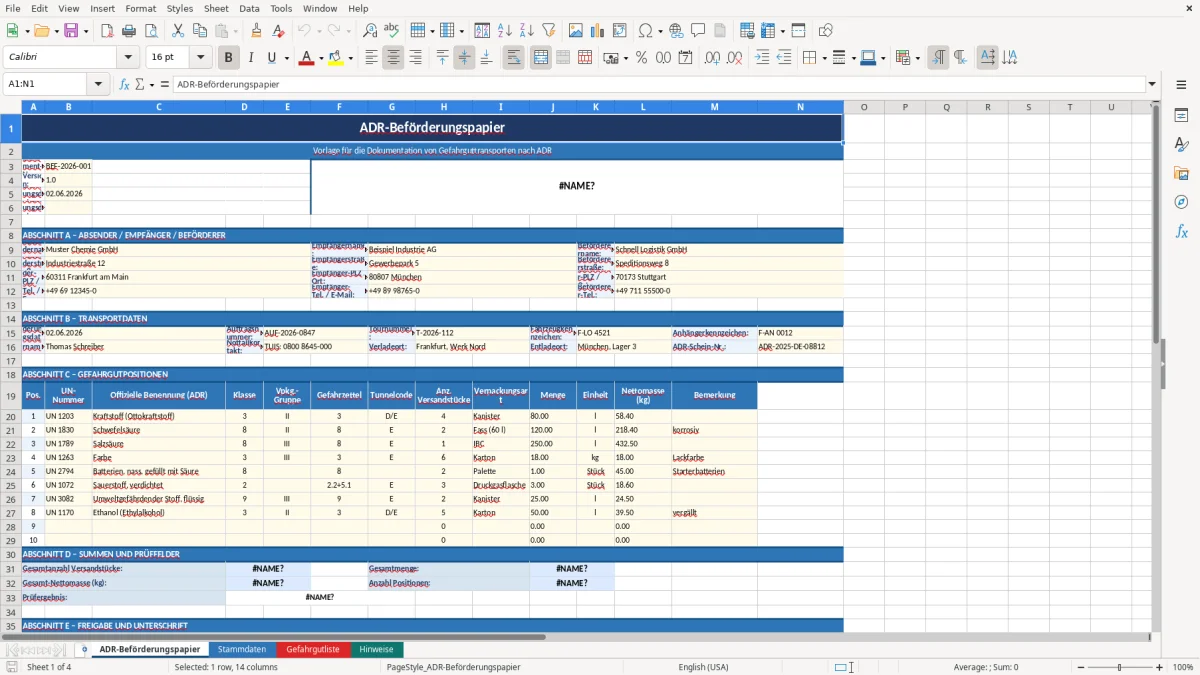Toggle Bold formatting
Image resolution: width=1200 pixels, height=675 pixels.
click(x=229, y=58)
